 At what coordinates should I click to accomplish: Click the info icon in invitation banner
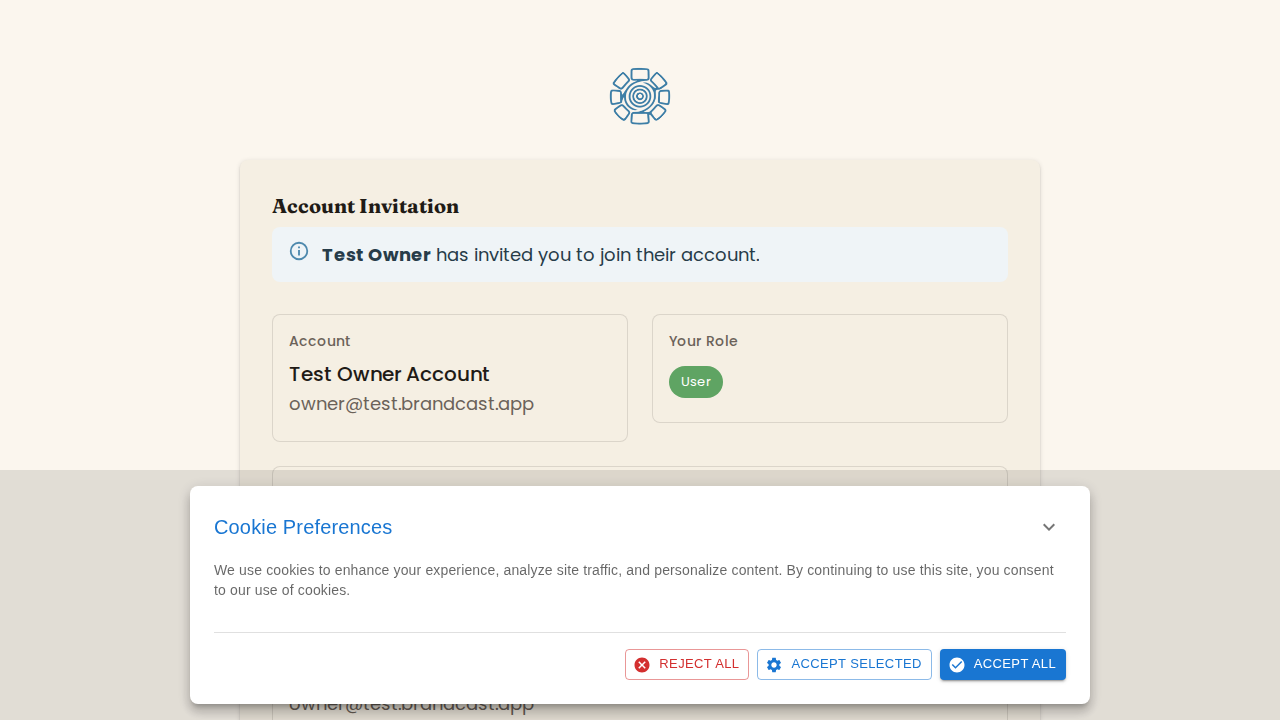point(299,251)
